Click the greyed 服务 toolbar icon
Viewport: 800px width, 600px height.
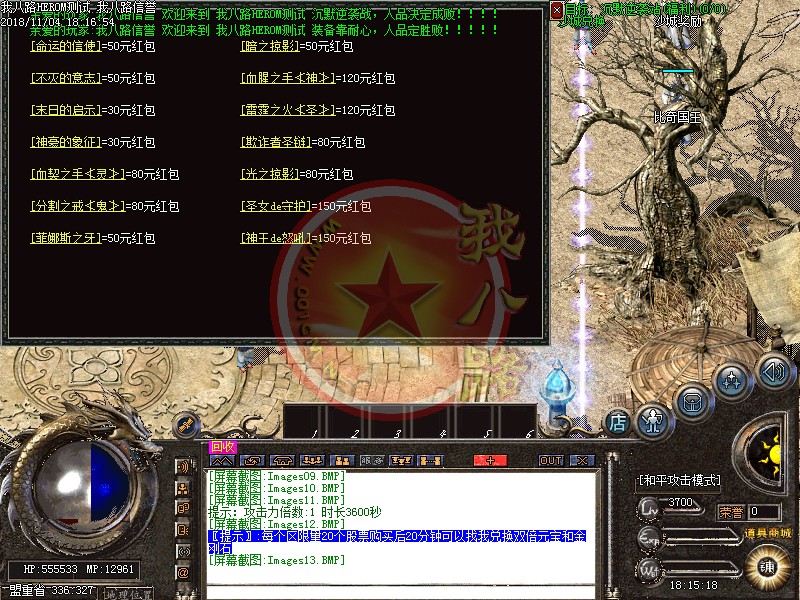point(372,461)
